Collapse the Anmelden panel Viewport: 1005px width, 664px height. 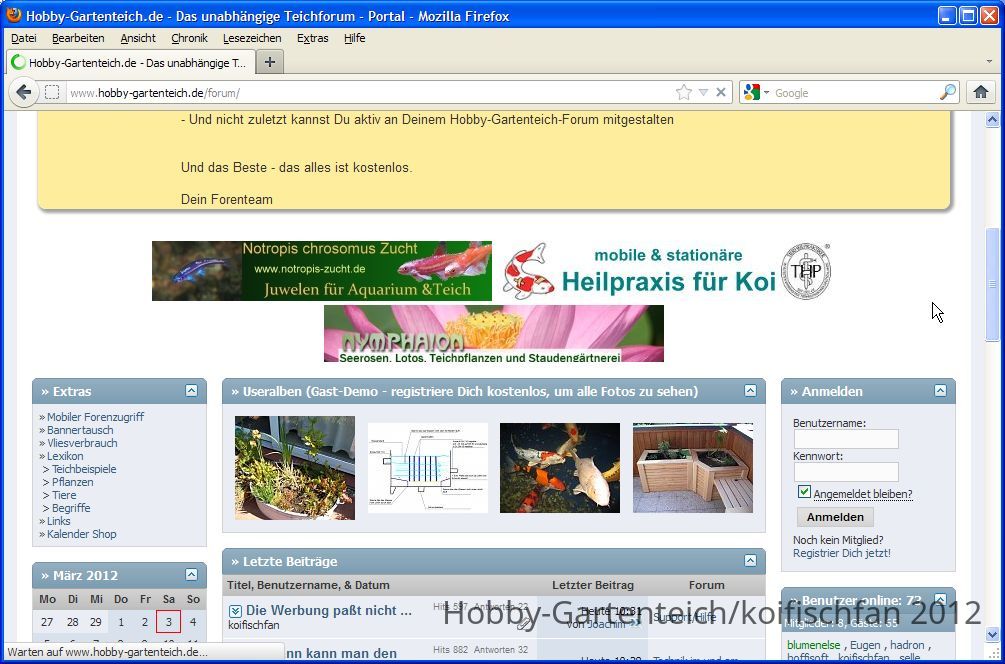click(x=940, y=390)
